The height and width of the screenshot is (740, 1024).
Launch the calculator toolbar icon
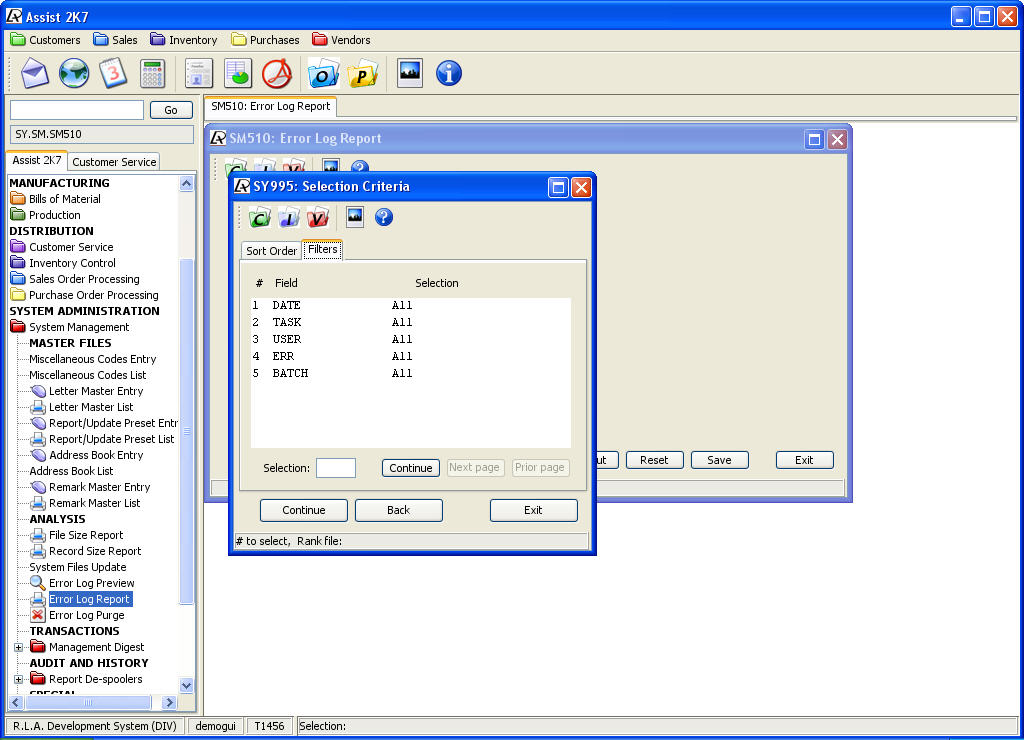(x=152, y=73)
